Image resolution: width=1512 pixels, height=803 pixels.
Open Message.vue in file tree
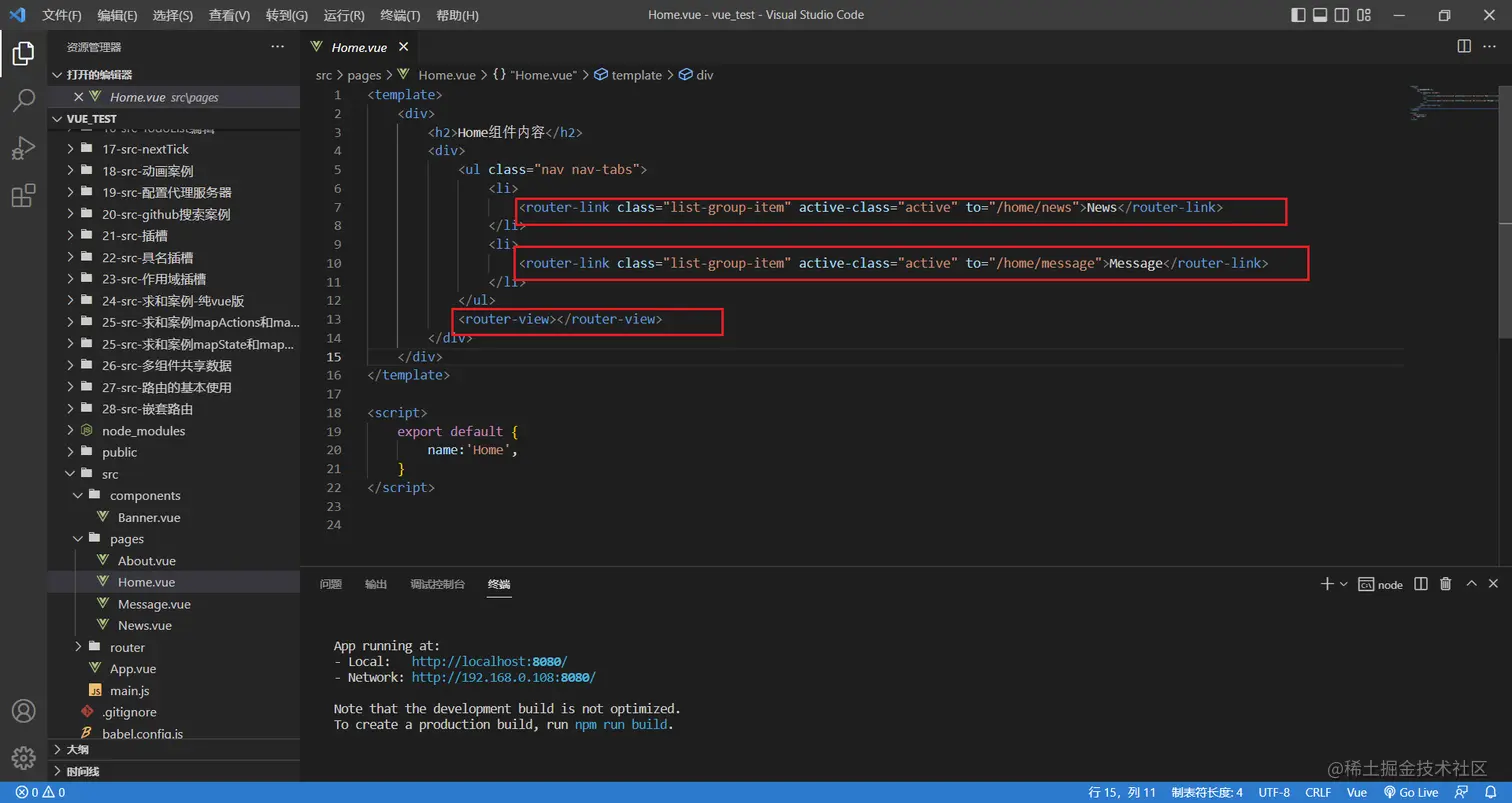174,604
